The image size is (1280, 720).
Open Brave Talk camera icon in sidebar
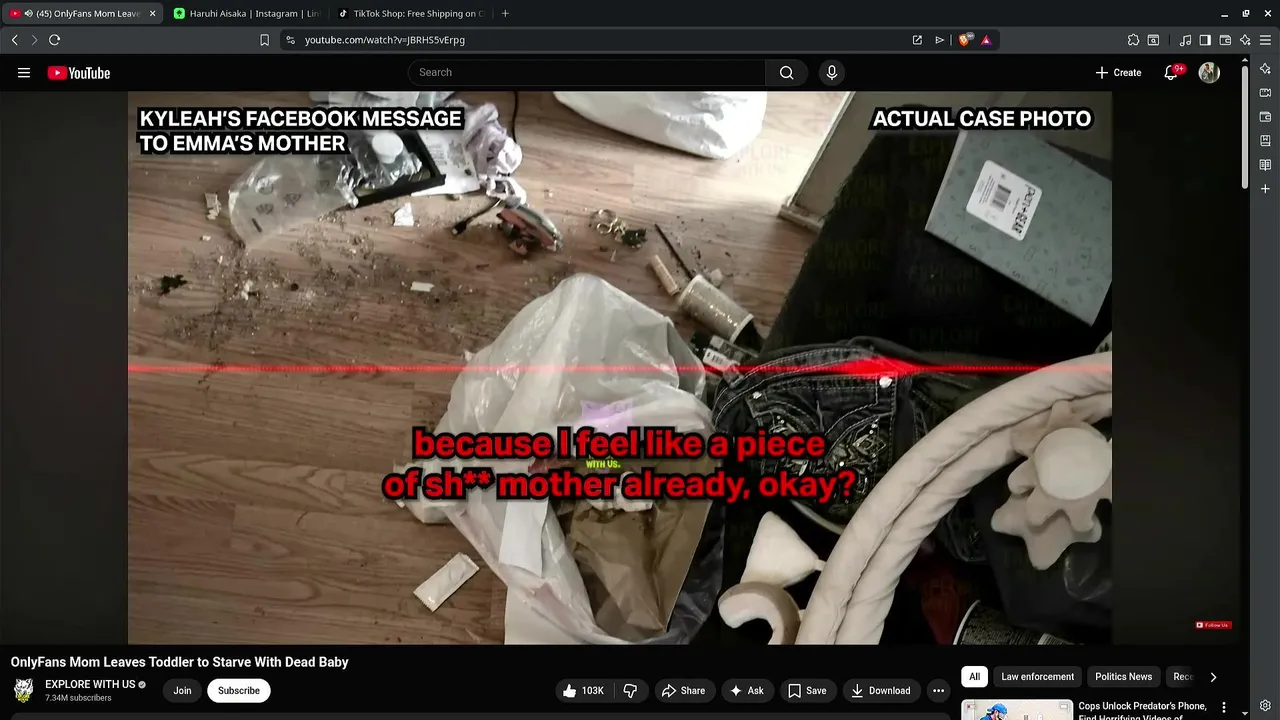click(x=1265, y=93)
